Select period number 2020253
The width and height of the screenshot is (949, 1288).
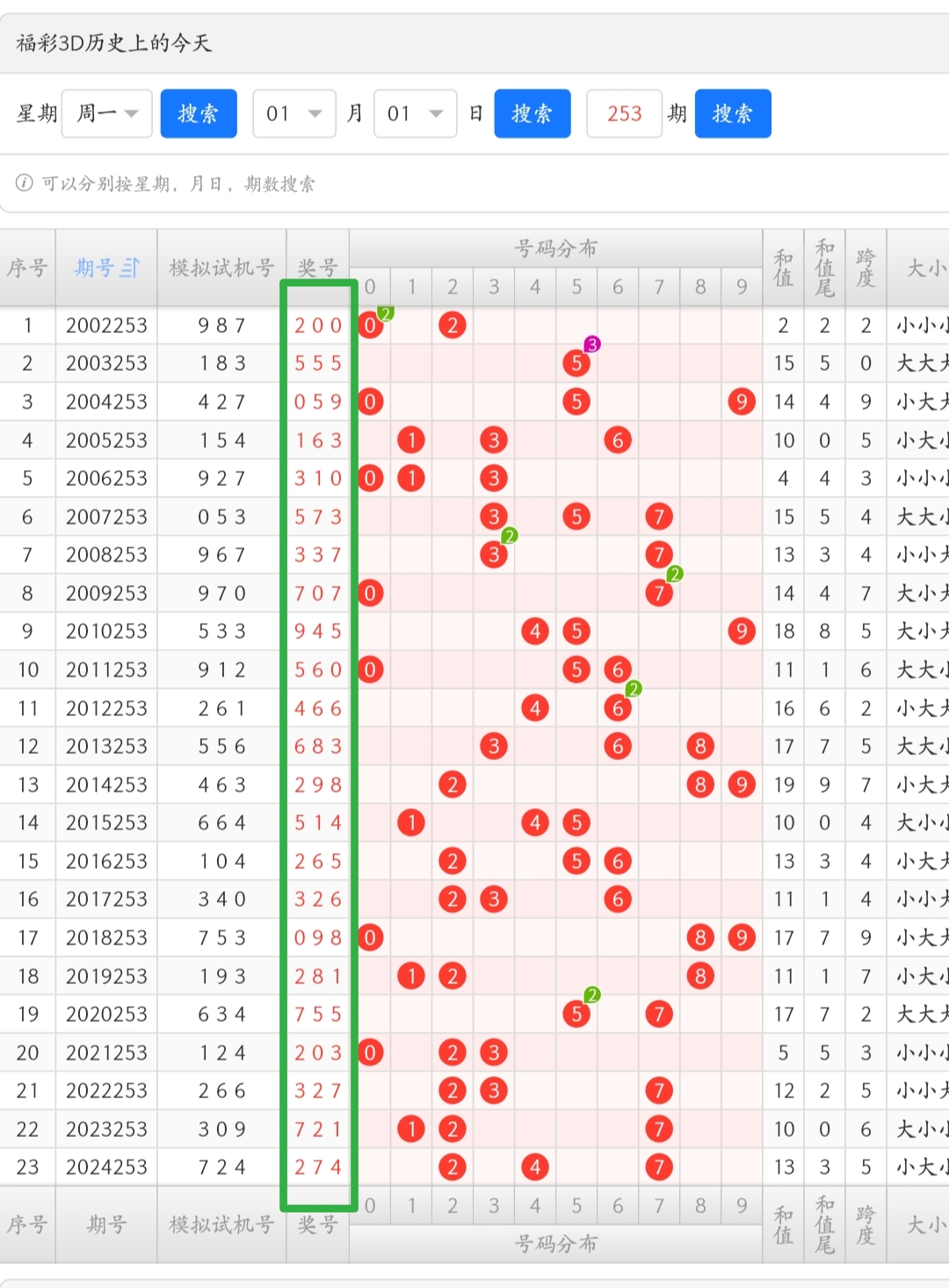106,1014
